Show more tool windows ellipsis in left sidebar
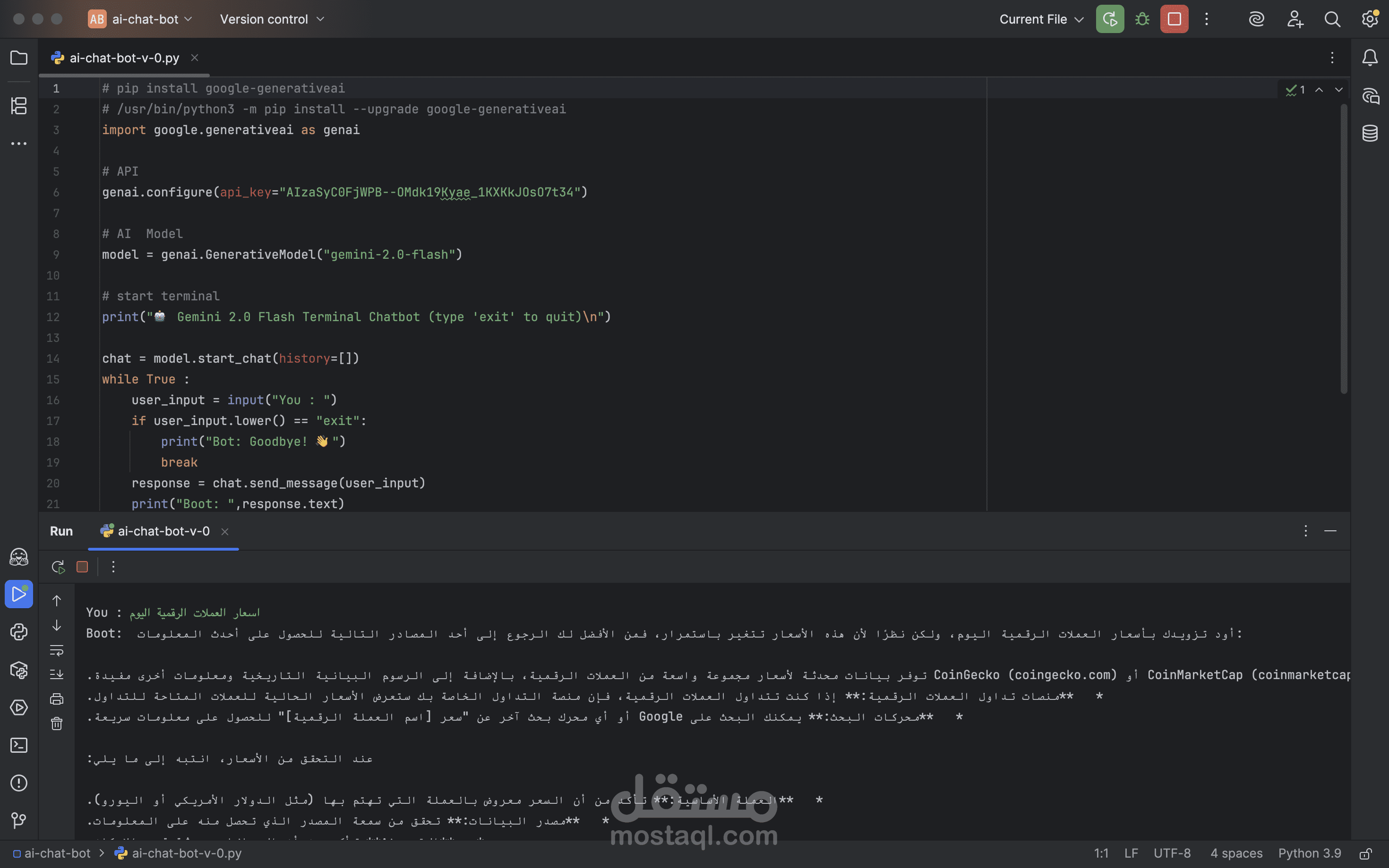This screenshot has width=1389, height=868. [x=19, y=144]
